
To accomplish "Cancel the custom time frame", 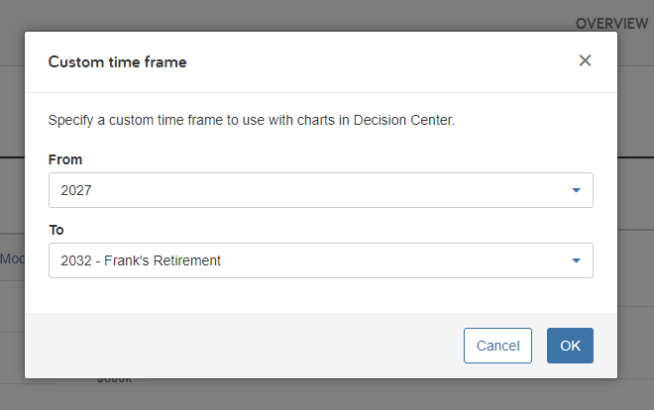I will click(x=498, y=346).
